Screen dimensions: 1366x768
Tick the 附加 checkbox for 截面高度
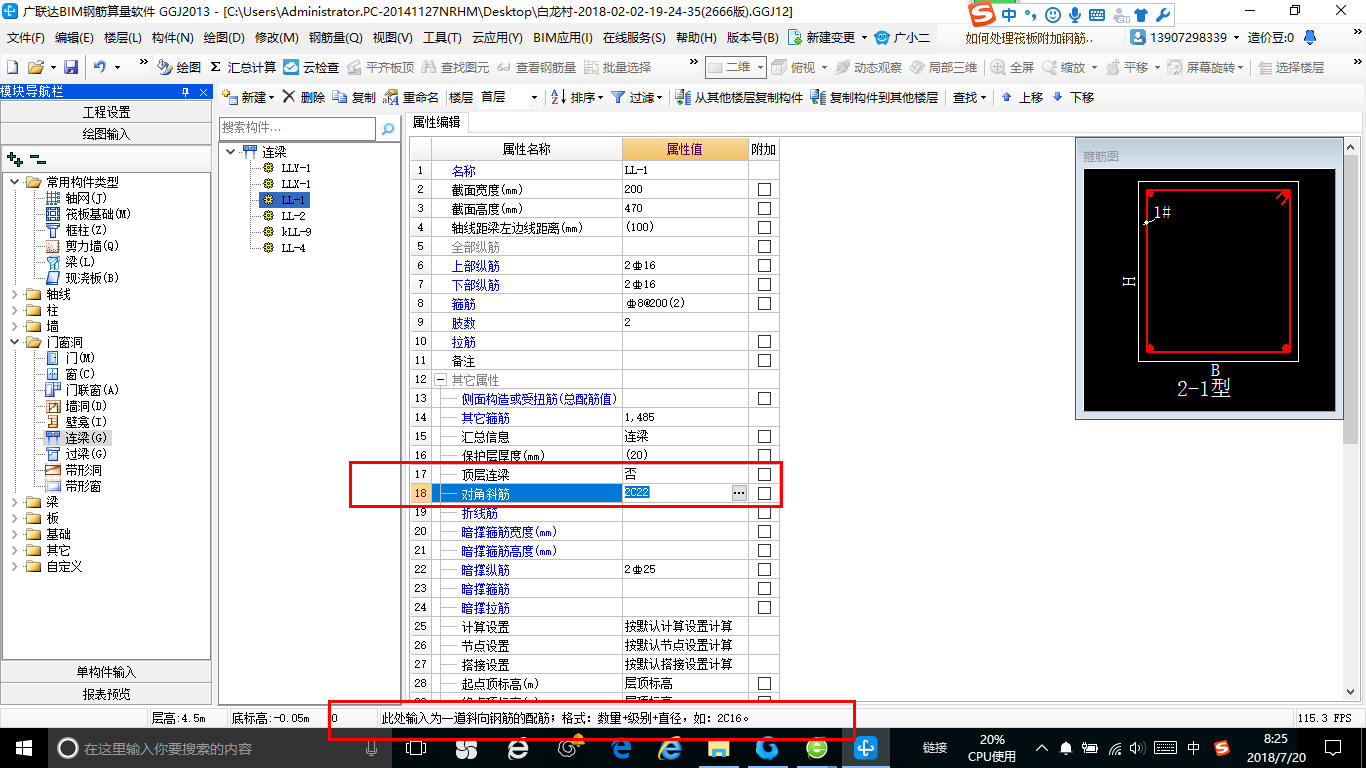(x=764, y=209)
